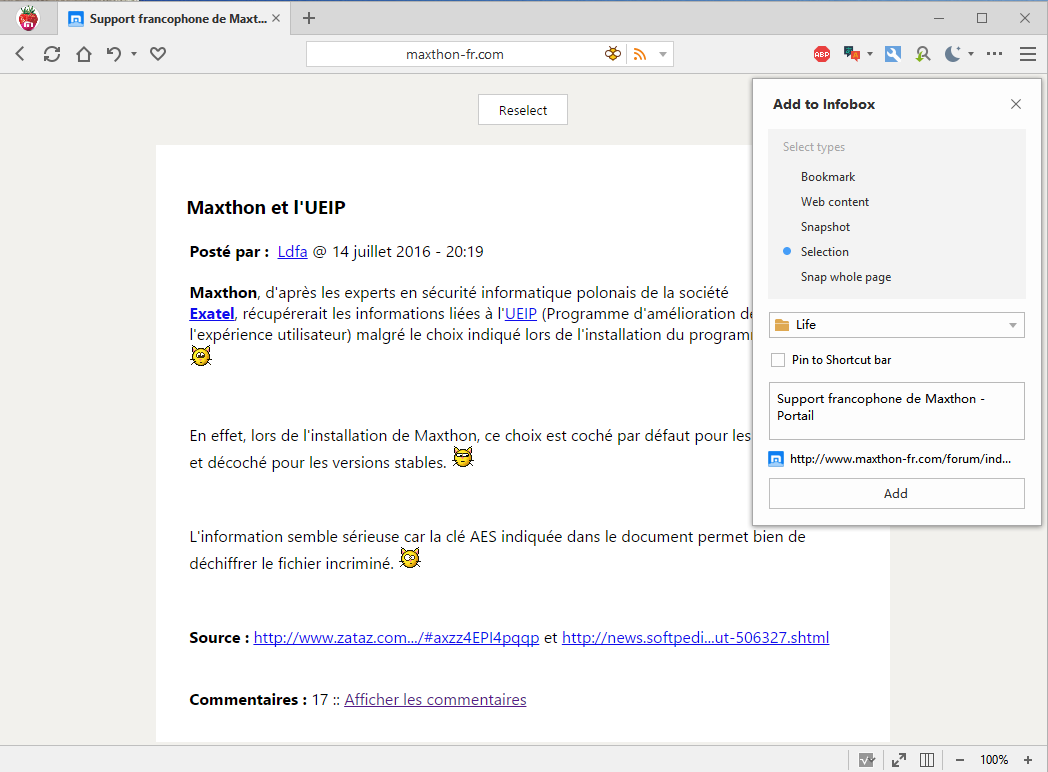Open a new tab
Screen dimensions: 1048x772
309,18
